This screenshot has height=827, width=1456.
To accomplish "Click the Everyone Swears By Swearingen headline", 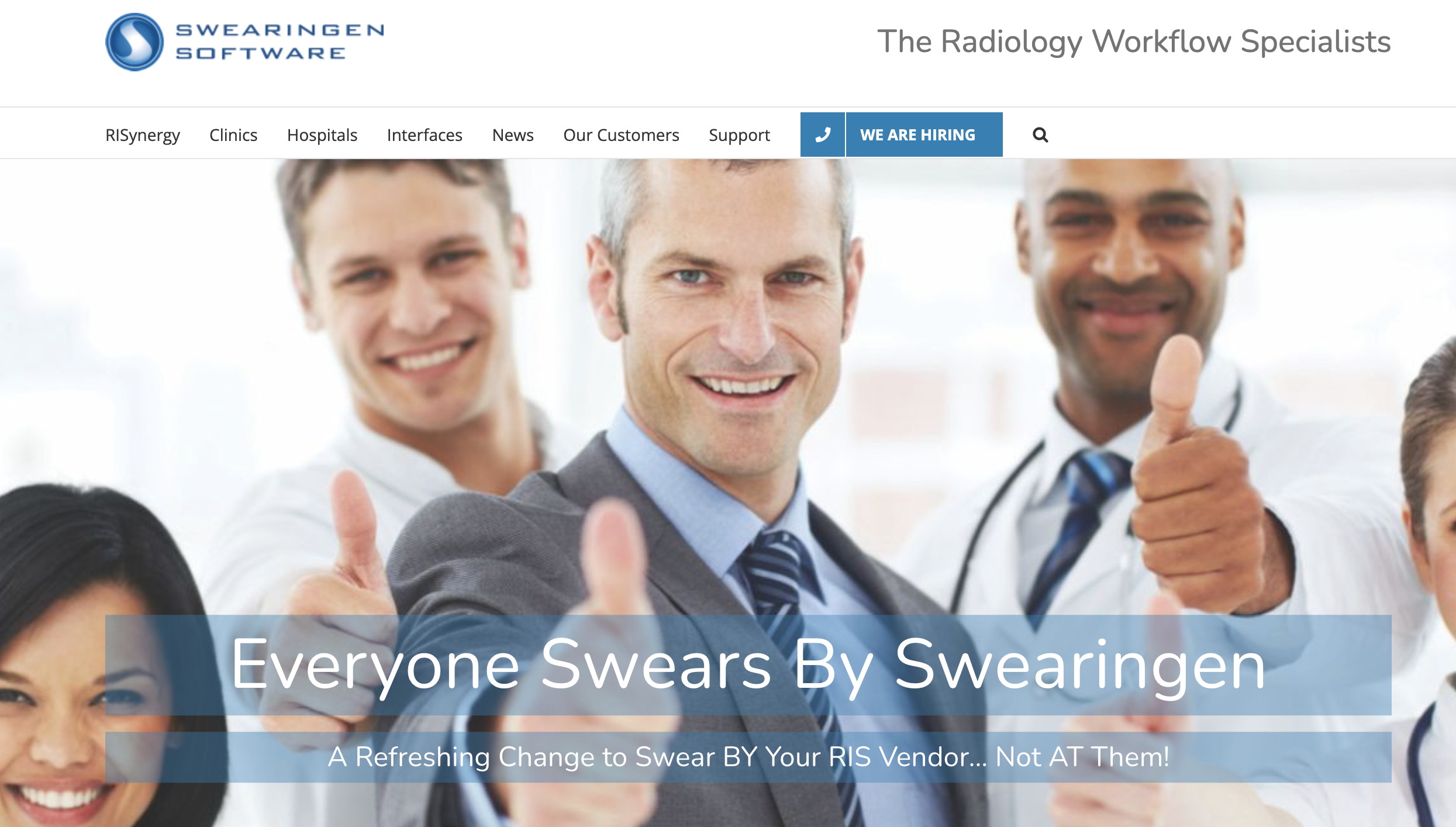I will click(748, 665).
